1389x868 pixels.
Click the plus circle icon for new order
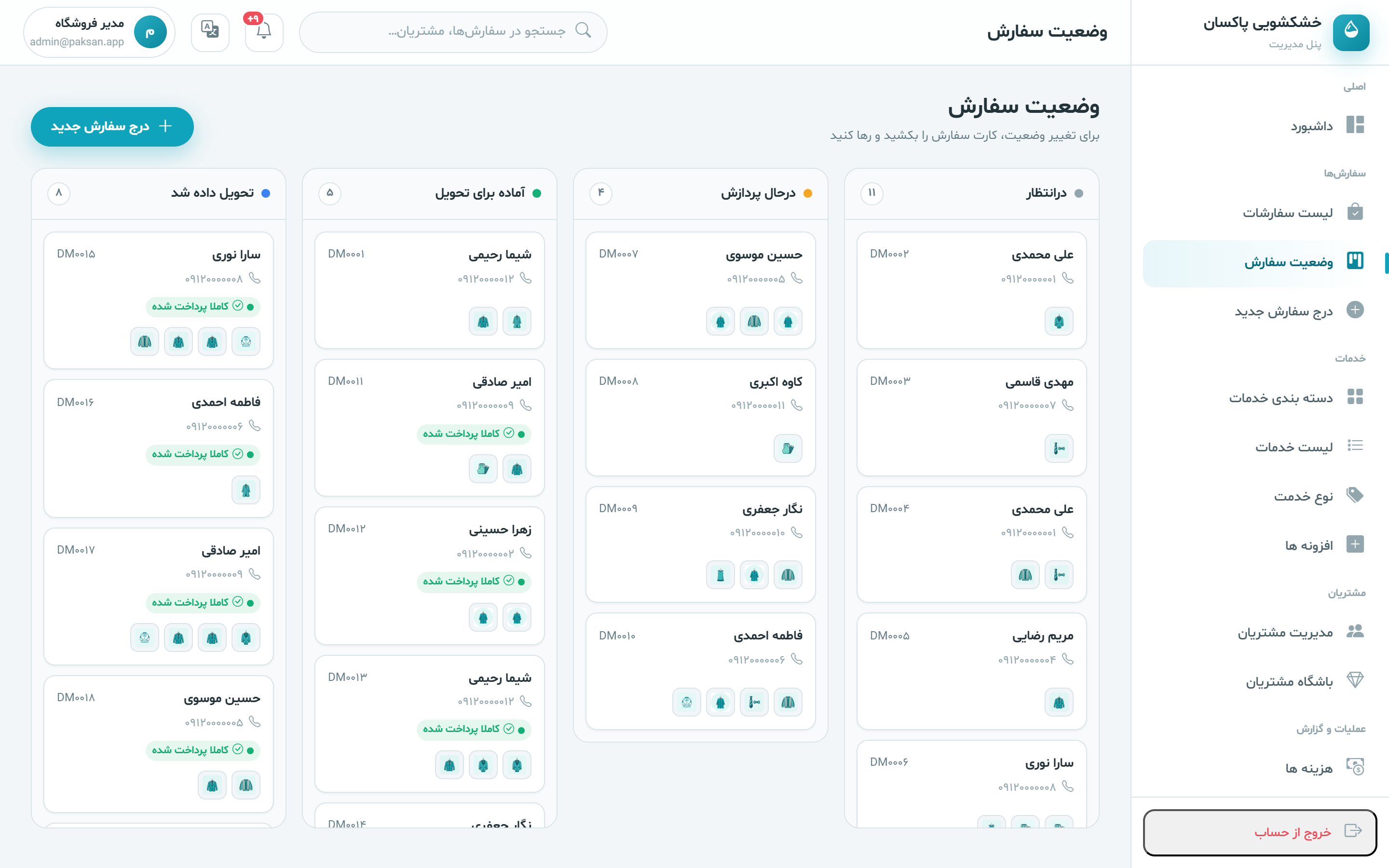[x=1355, y=310]
